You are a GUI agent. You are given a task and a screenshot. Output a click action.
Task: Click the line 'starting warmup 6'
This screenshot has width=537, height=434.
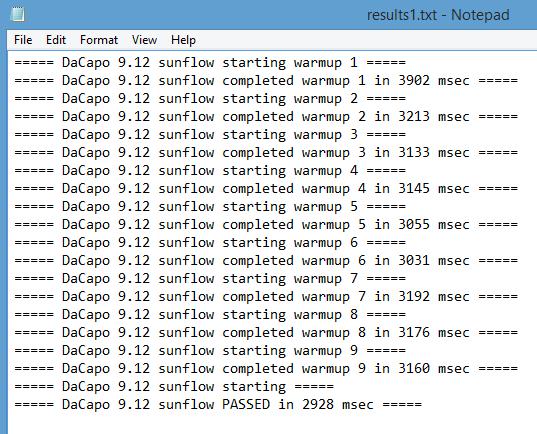point(210,243)
